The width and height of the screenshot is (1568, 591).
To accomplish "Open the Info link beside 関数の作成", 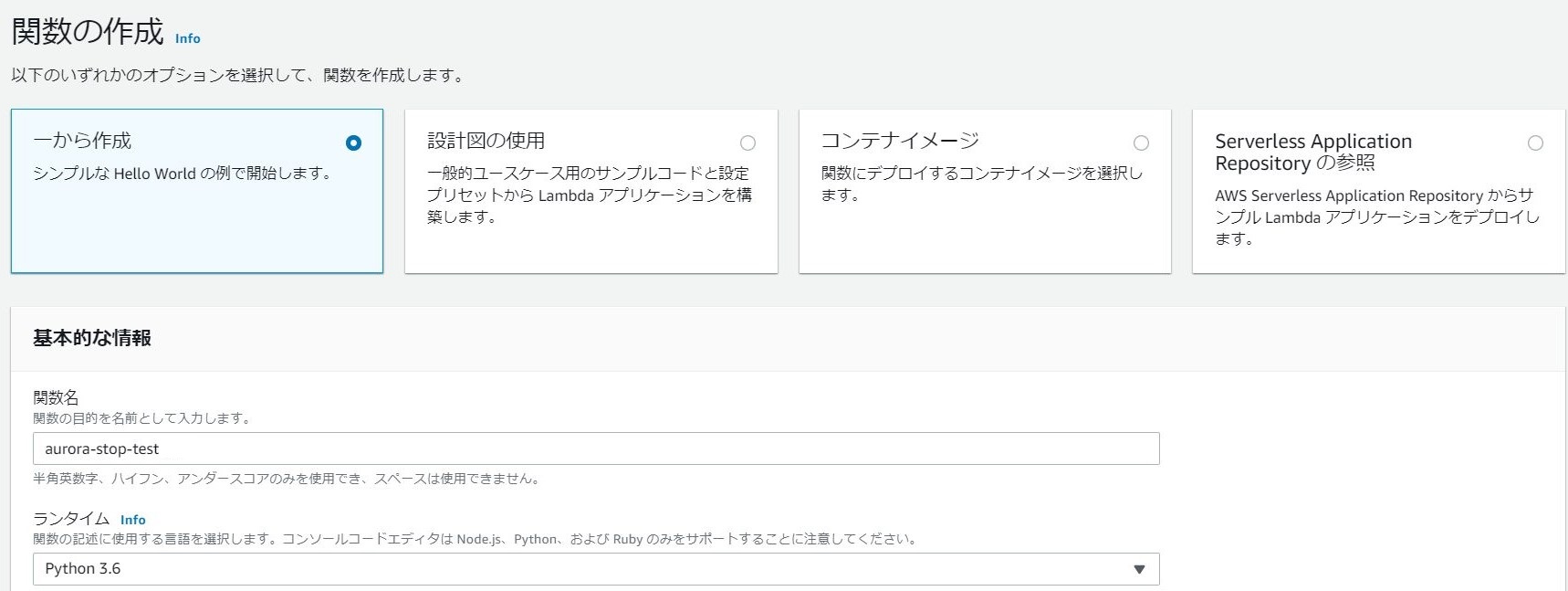I will click(x=187, y=38).
